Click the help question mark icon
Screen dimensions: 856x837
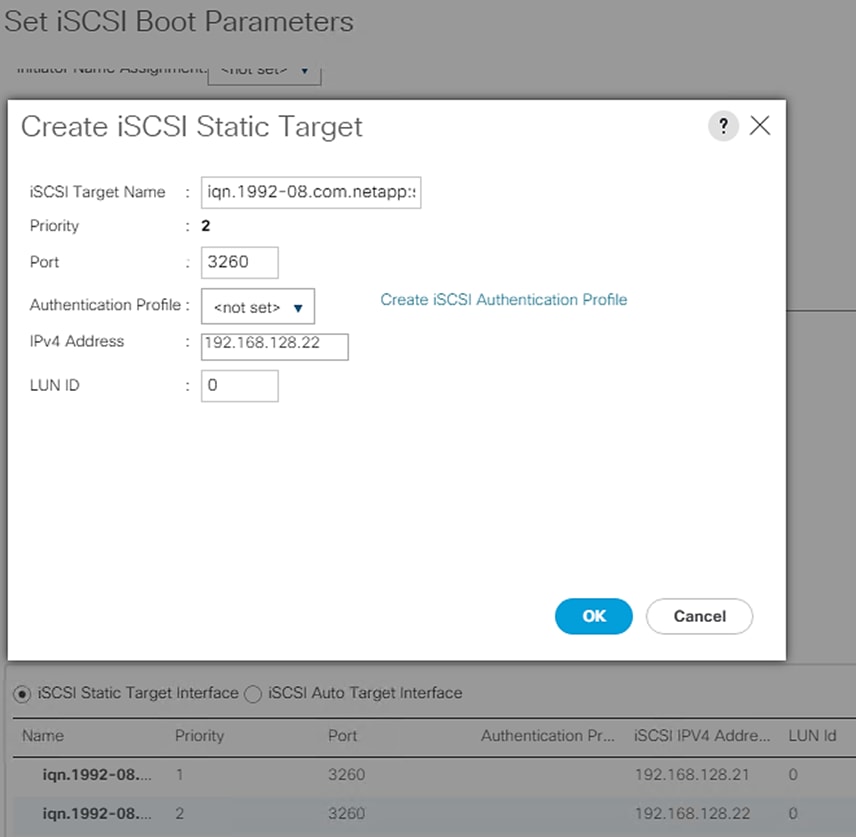point(723,126)
